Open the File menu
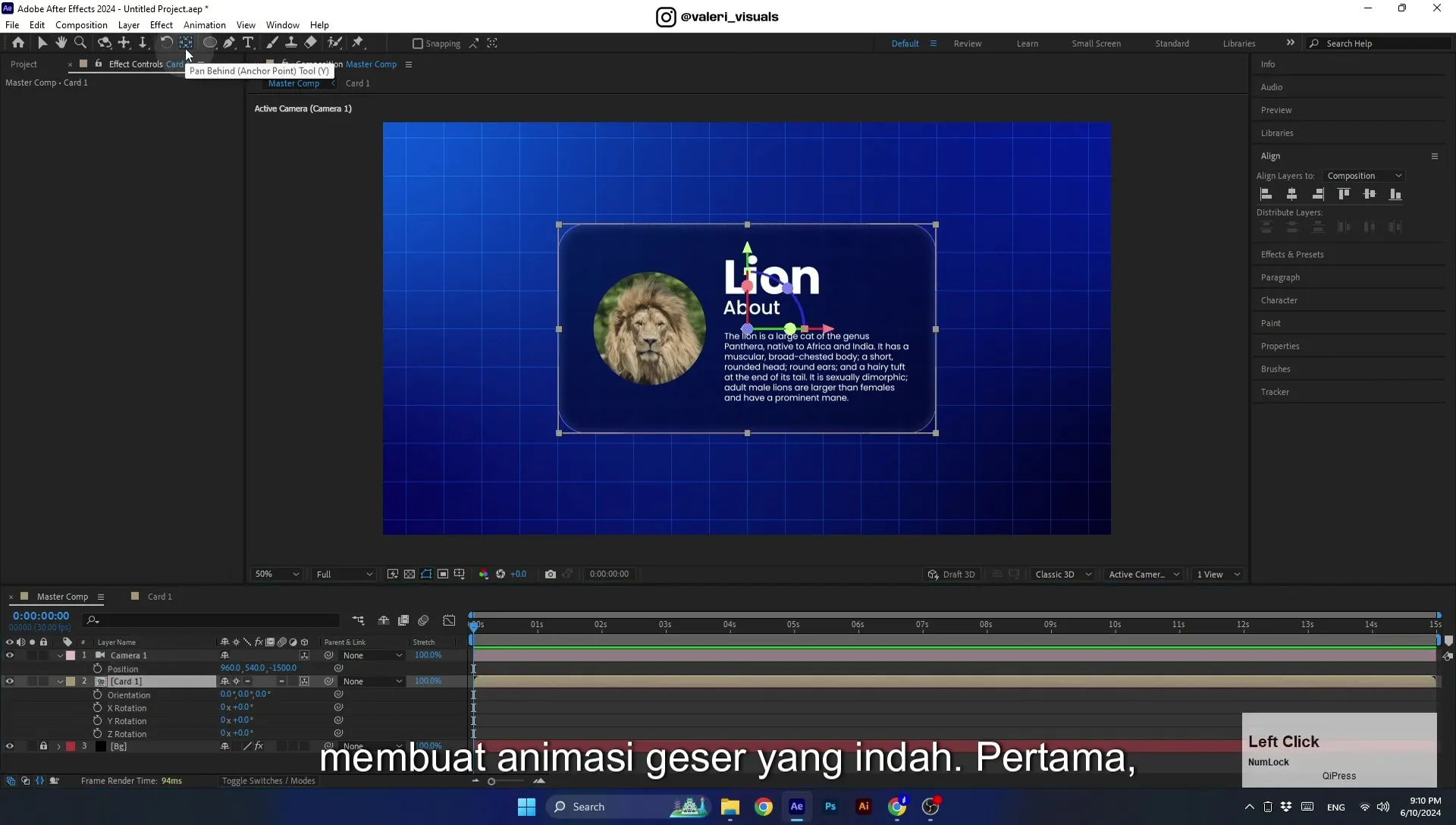Screen dimensions: 1456x825 tap(12, 25)
